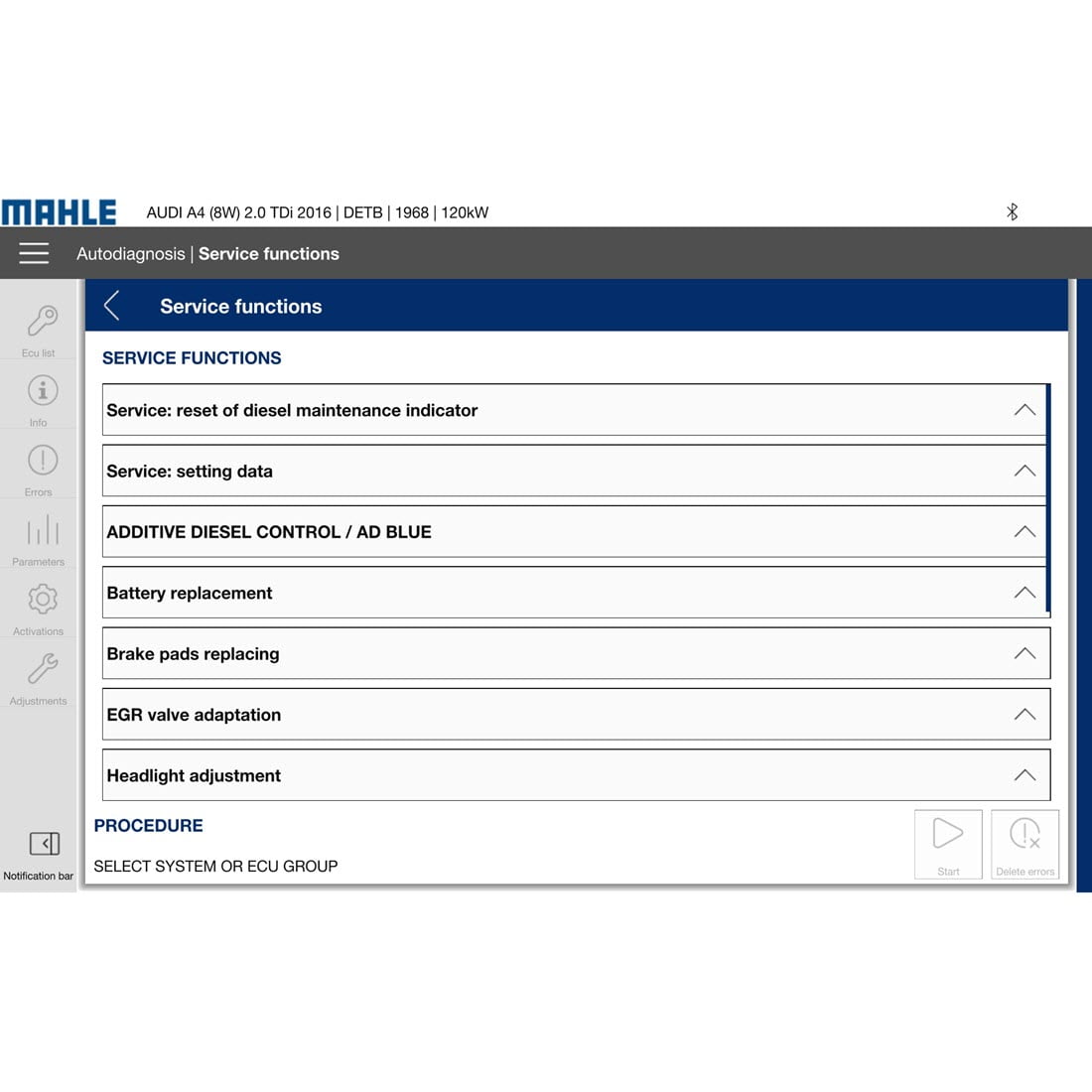Open the hamburger menu

34,253
